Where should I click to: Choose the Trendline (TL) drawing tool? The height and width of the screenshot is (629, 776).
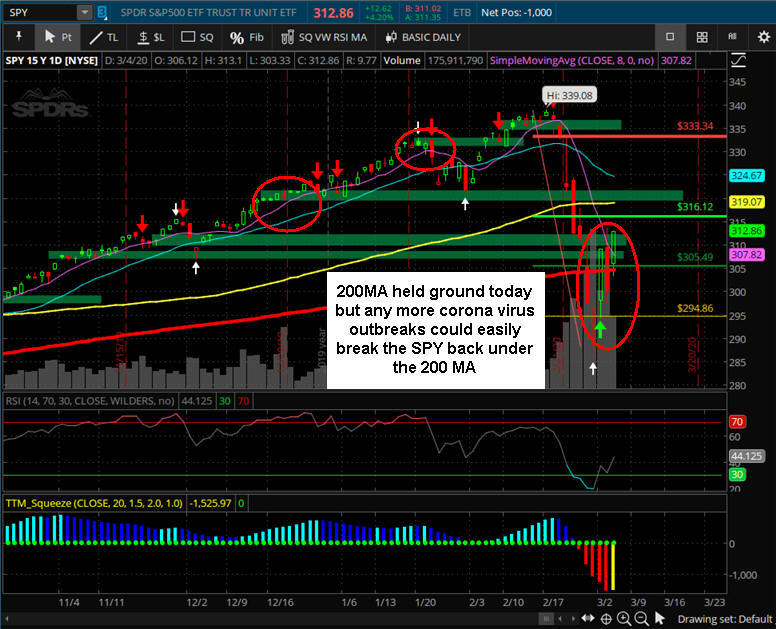105,37
